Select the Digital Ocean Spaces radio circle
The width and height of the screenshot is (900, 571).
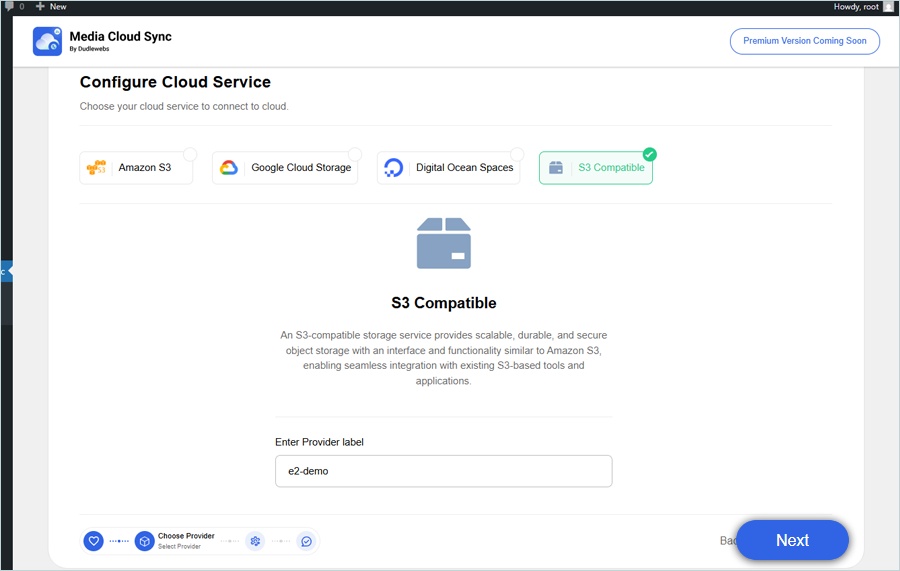click(x=517, y=154)
